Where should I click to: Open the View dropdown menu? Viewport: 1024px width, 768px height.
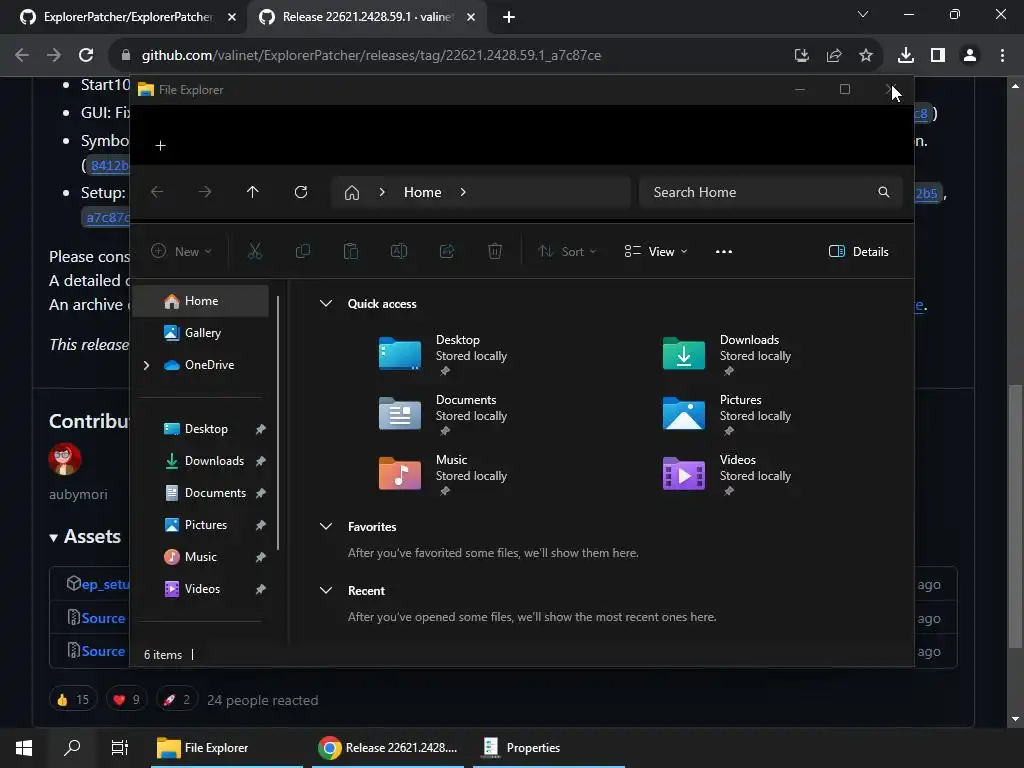click(x=656, y=251)
